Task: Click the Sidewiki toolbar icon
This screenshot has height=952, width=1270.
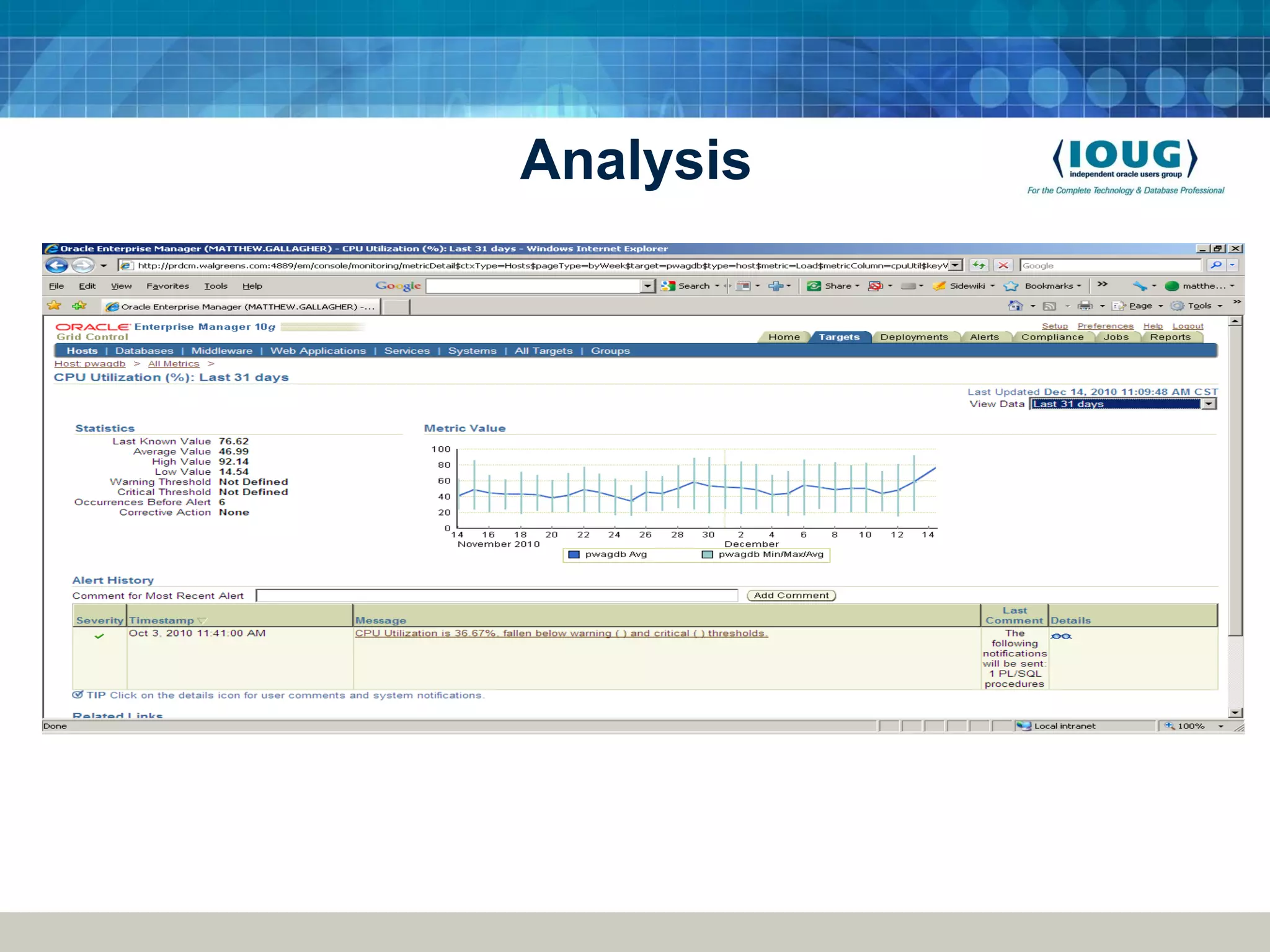Action: coord(939,286)
